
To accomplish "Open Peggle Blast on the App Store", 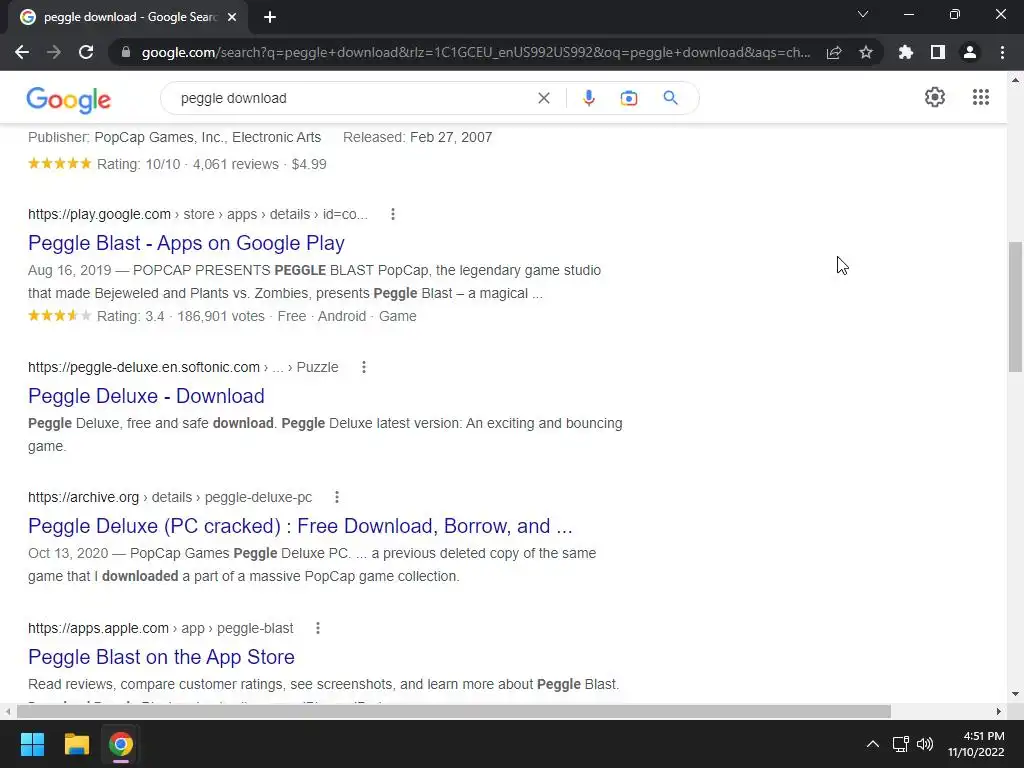I will click(161, 657).
